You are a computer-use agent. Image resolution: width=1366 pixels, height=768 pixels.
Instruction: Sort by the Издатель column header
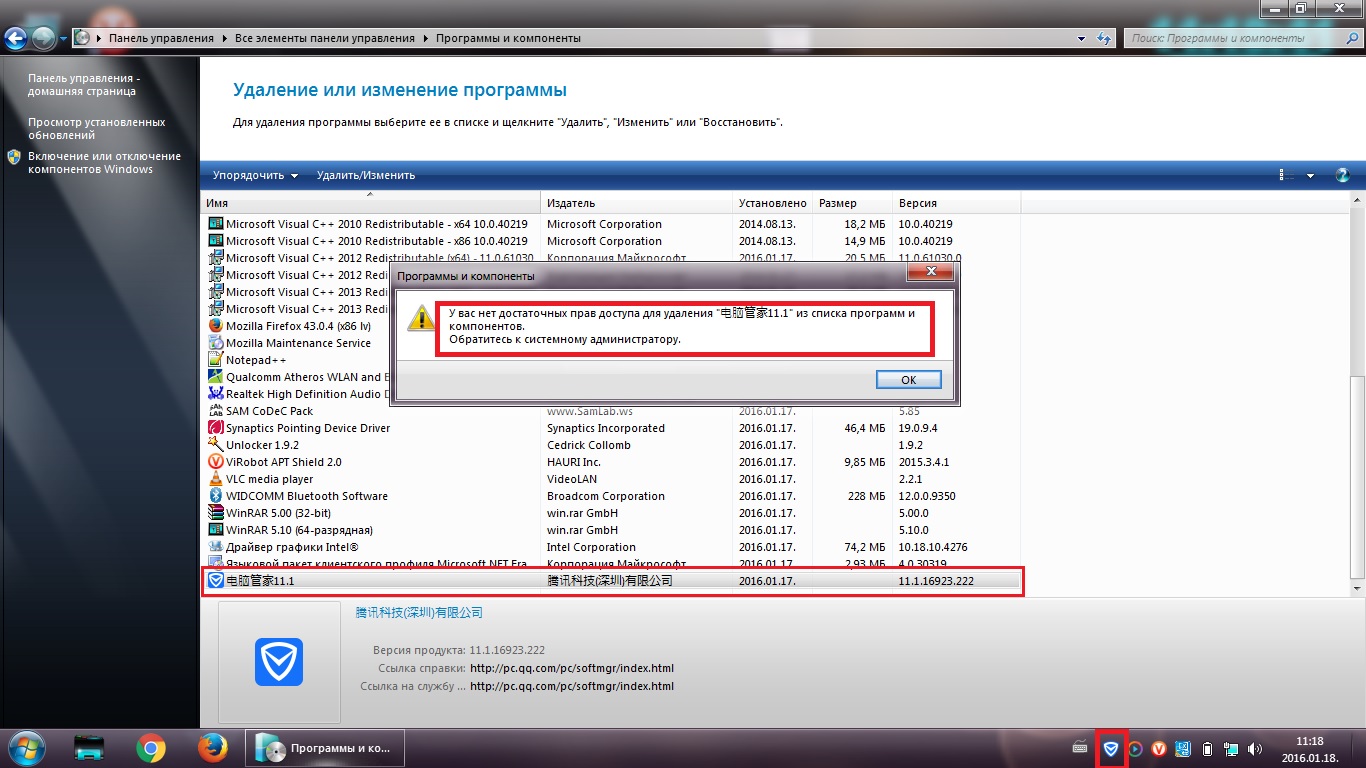(637, 203)
